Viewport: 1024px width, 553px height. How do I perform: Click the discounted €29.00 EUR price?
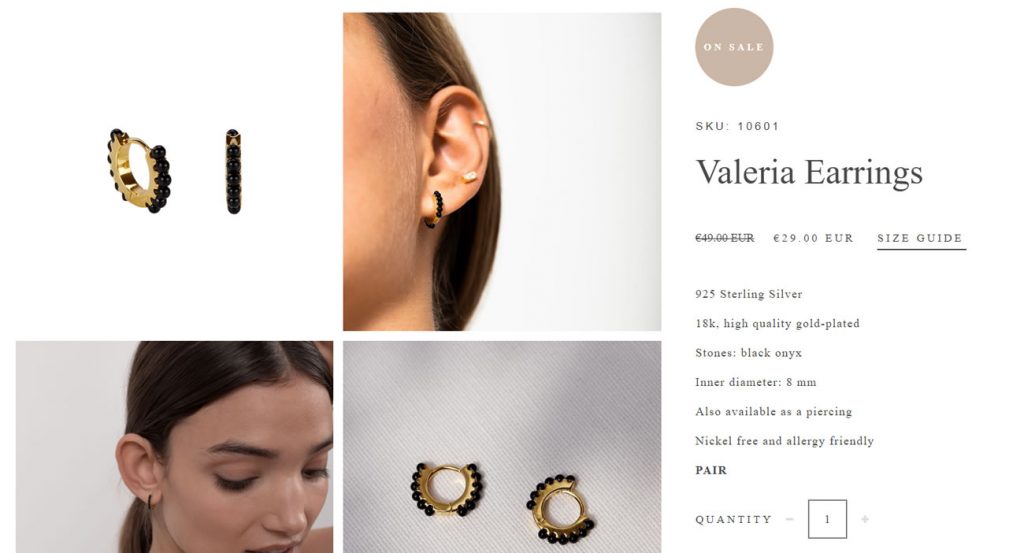813,238
